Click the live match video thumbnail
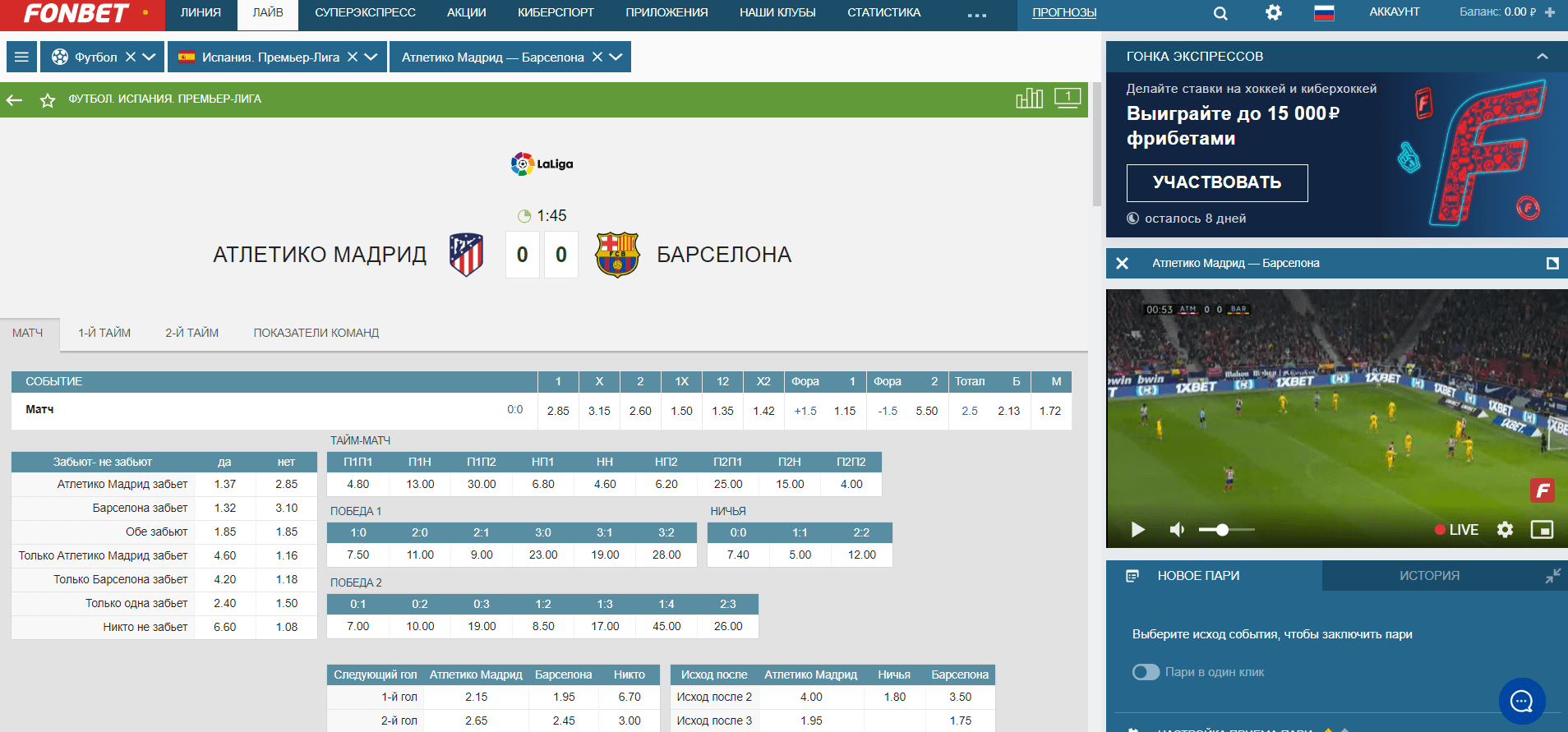Viewport: 1568px width, 732px height. pyautogui.click(x=1336, y=419)
